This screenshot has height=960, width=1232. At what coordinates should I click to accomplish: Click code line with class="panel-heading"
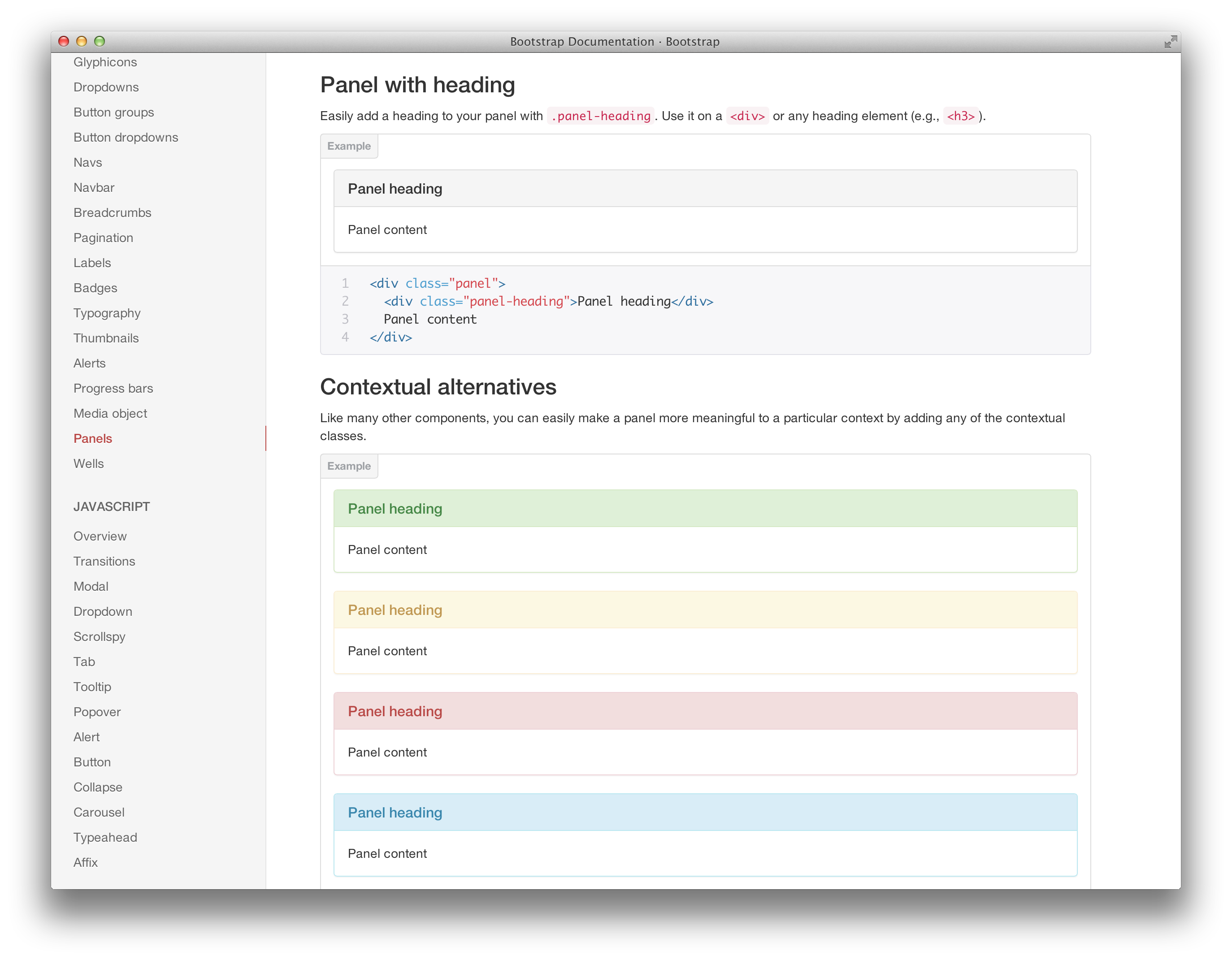pos(548,301)
